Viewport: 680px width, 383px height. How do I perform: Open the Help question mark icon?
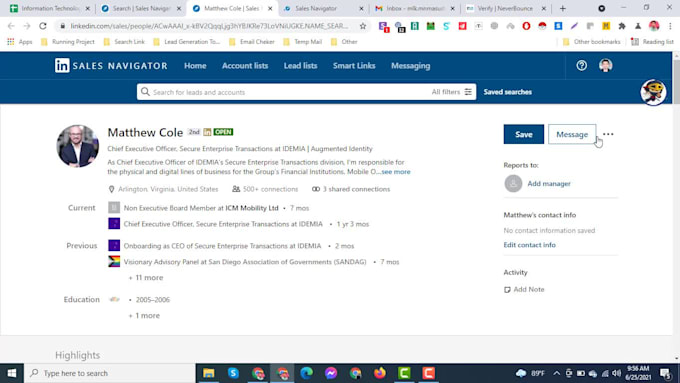581,65
